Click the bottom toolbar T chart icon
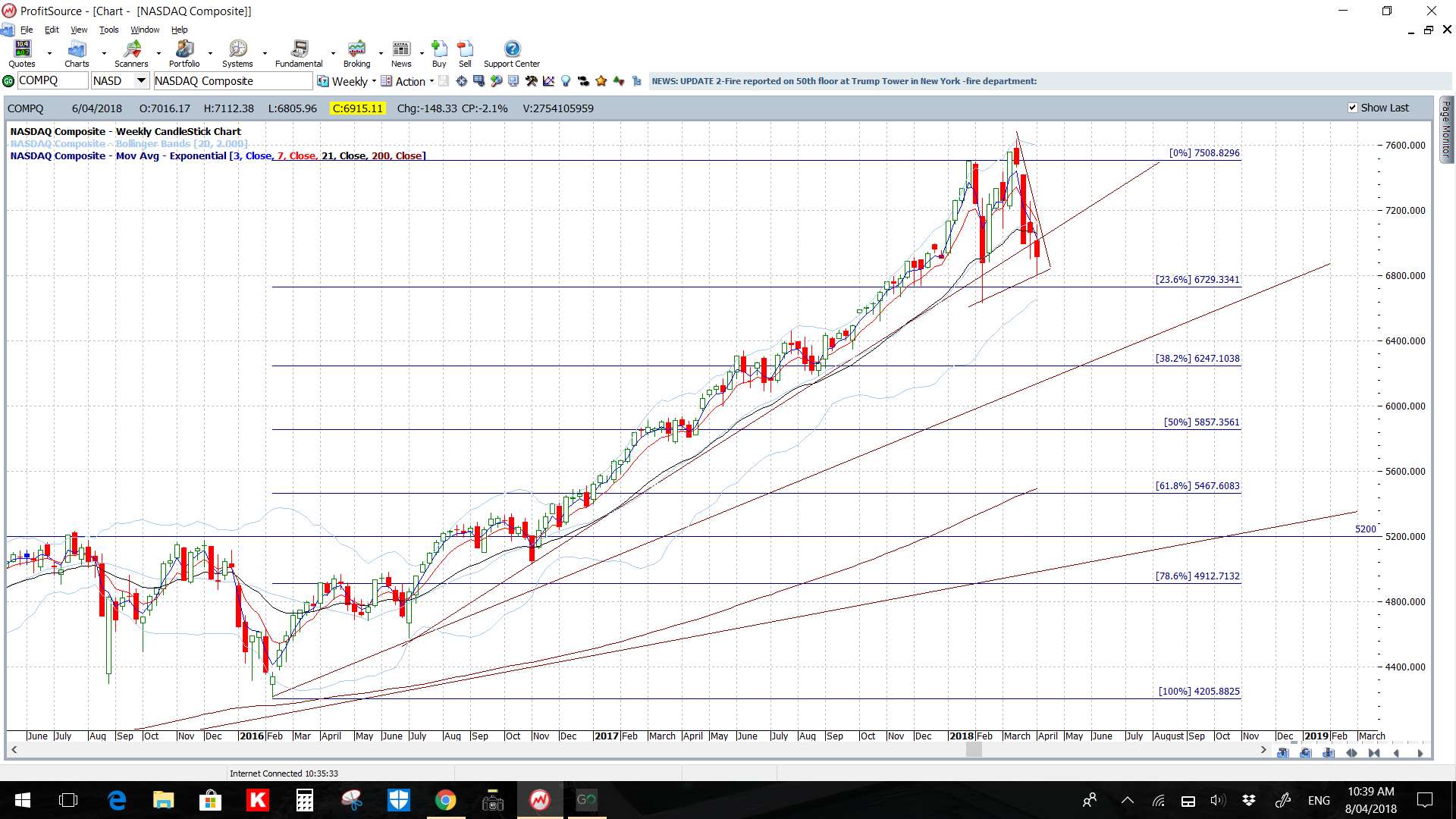The height and width of the screenshot is (819, 1456). click(x=1283, y=753)
